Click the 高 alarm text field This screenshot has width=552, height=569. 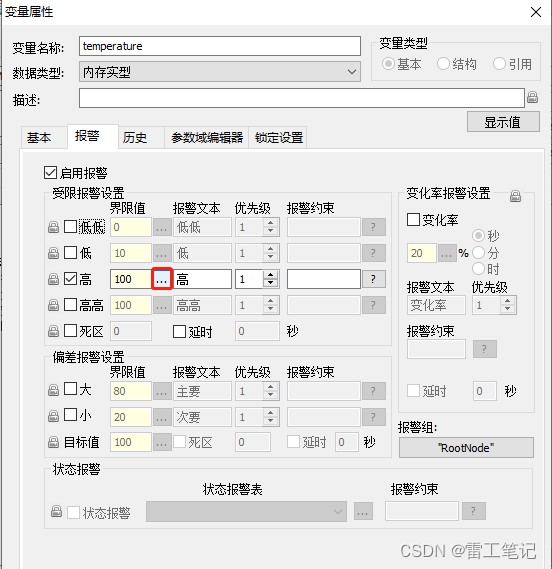pos(203,279)
